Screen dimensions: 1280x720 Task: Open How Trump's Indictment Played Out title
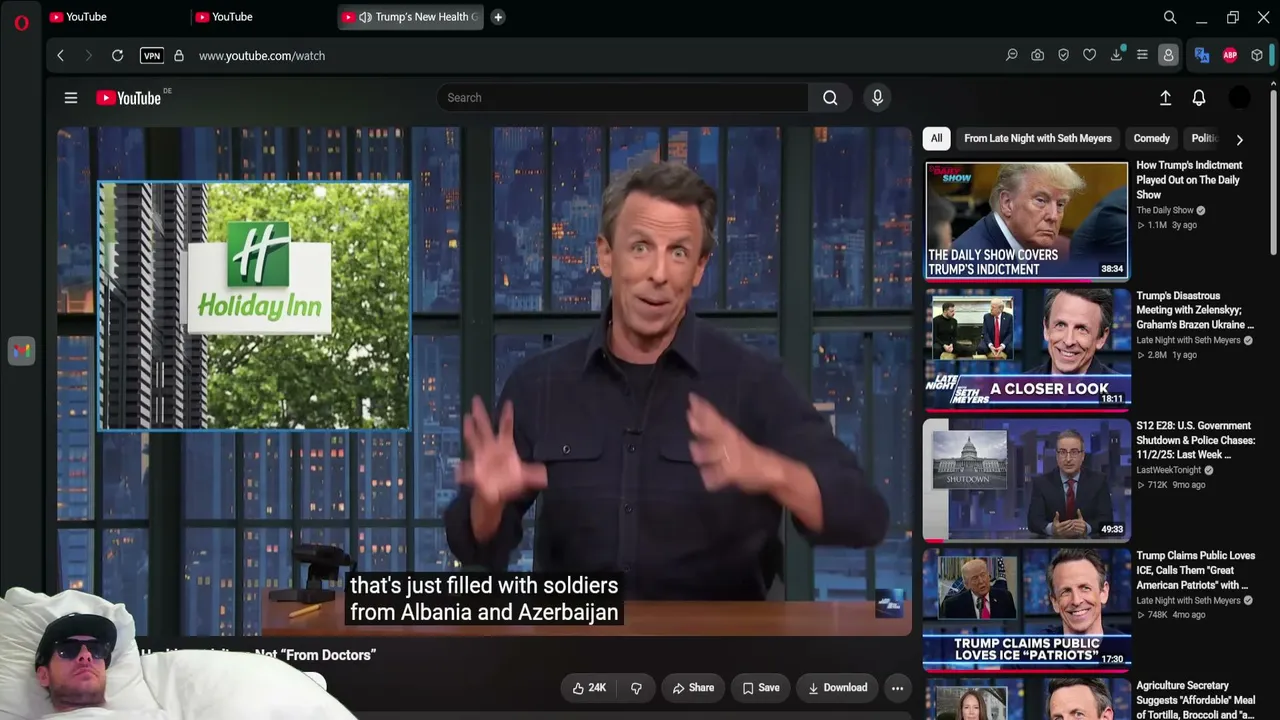[1189, 180]
